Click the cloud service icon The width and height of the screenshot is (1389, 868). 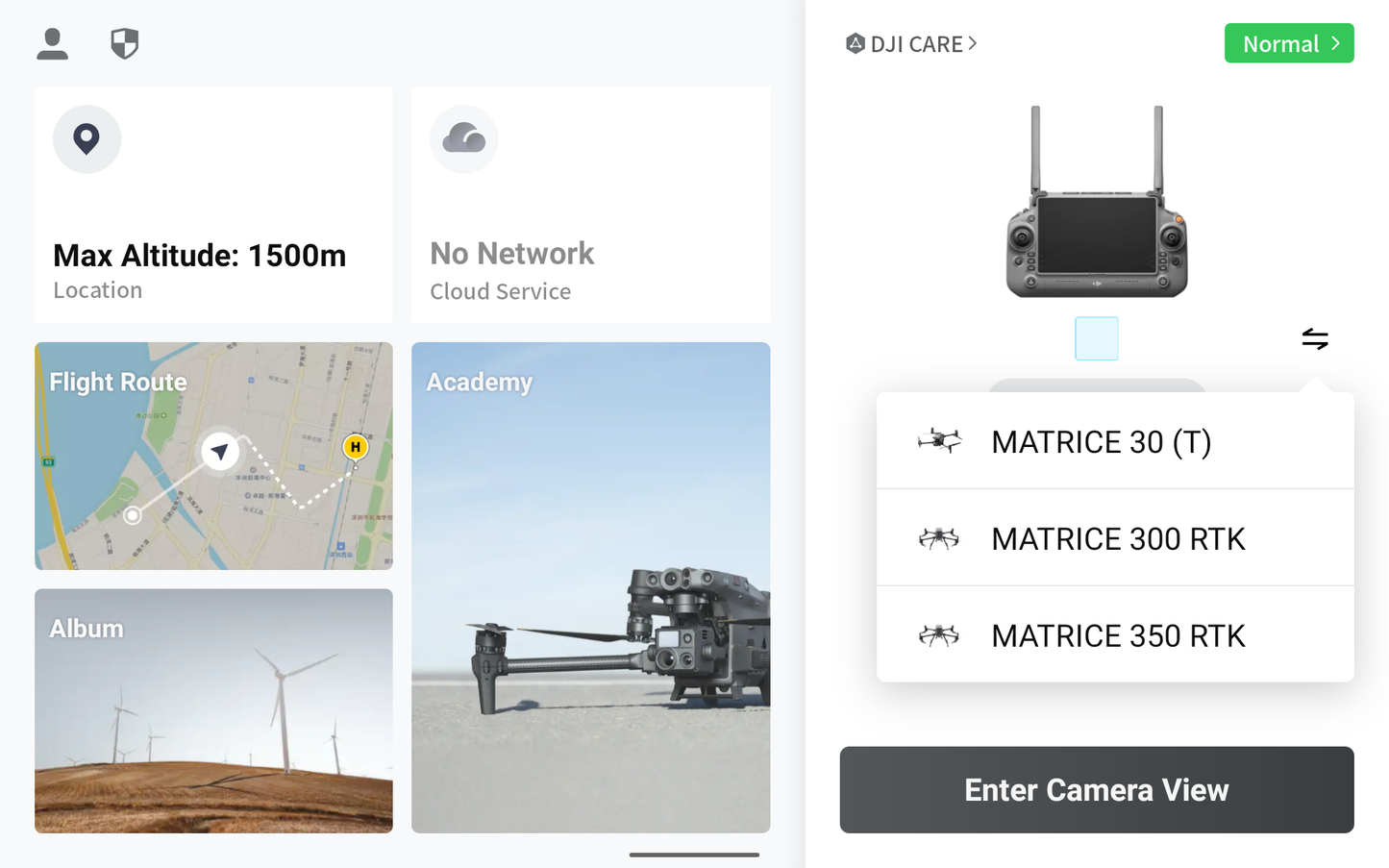click(464, 139)
